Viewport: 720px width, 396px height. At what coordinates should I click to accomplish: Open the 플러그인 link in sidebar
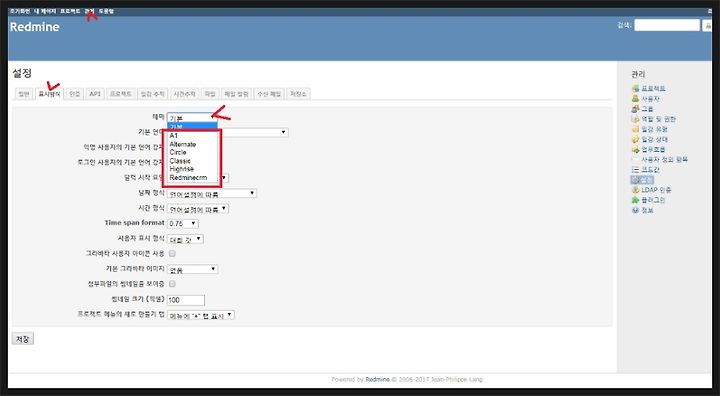(x=653, y=200)
